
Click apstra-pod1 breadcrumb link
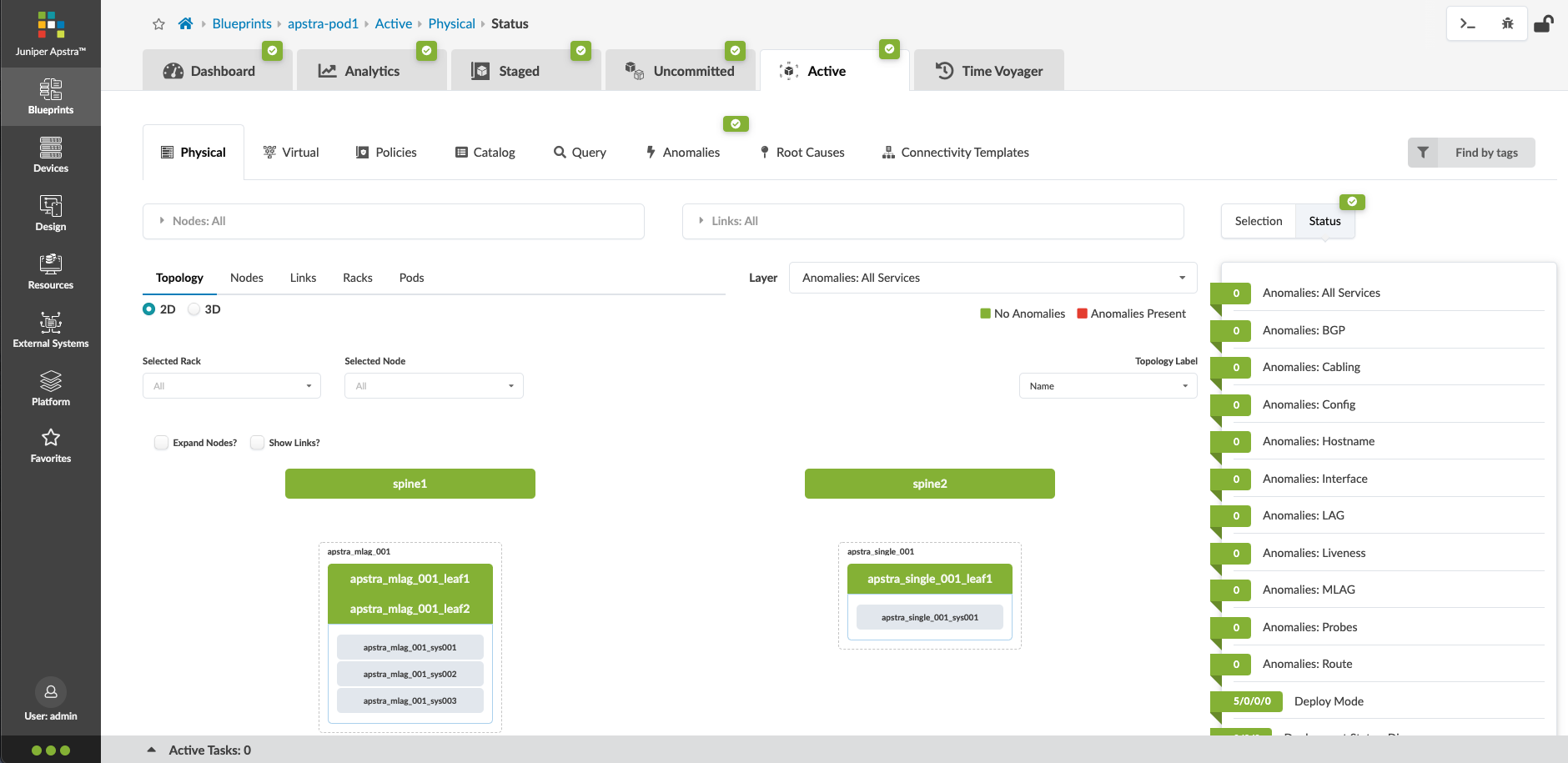coord(323,23)
